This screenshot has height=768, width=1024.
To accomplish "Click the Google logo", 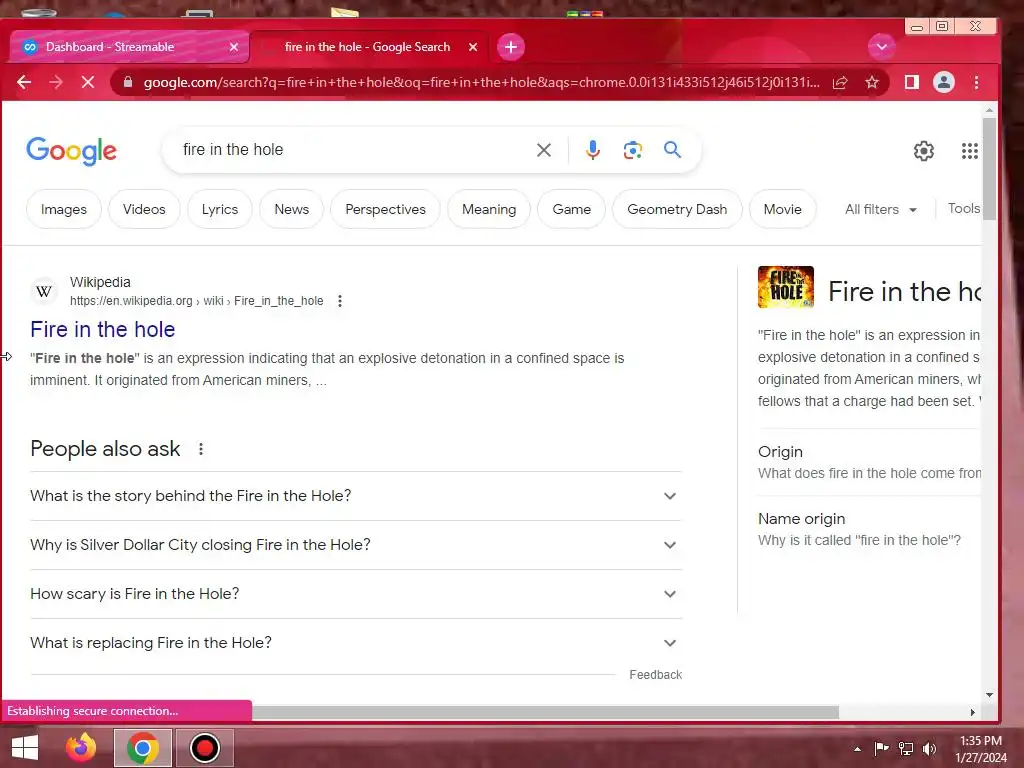I will pos(72,151).
